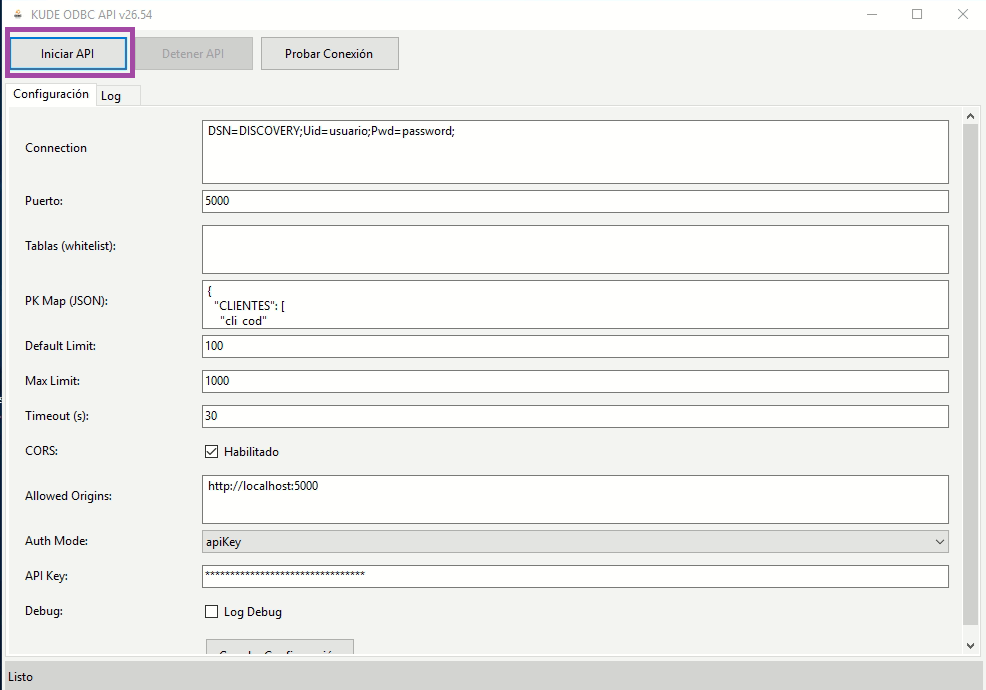Image resolution: width=986 pixels, height=690 pixels.
Task: Enable the Log Debug checkbox
Action: coord(211,612)
